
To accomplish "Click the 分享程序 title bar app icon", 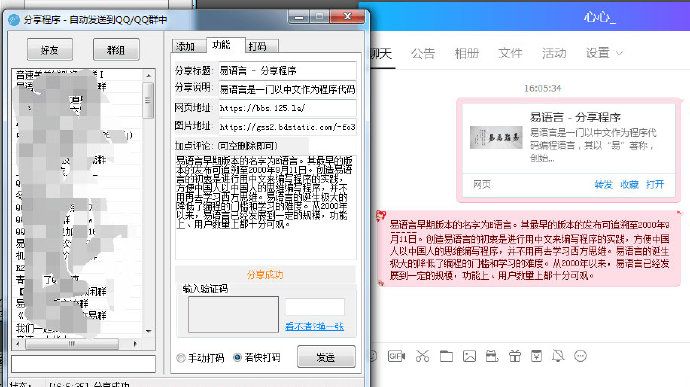I will click(x=14, y=20).
